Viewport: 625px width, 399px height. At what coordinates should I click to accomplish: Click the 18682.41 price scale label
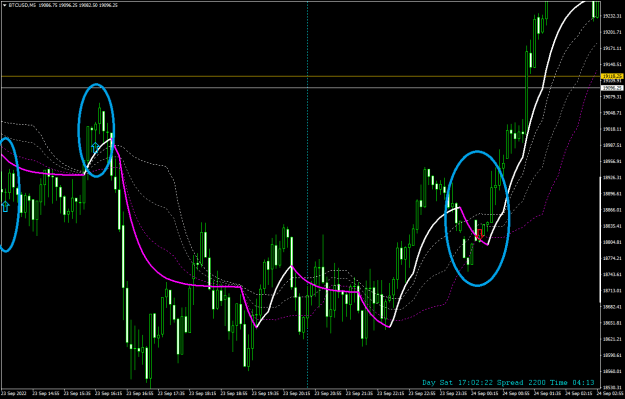click(612, 307)
